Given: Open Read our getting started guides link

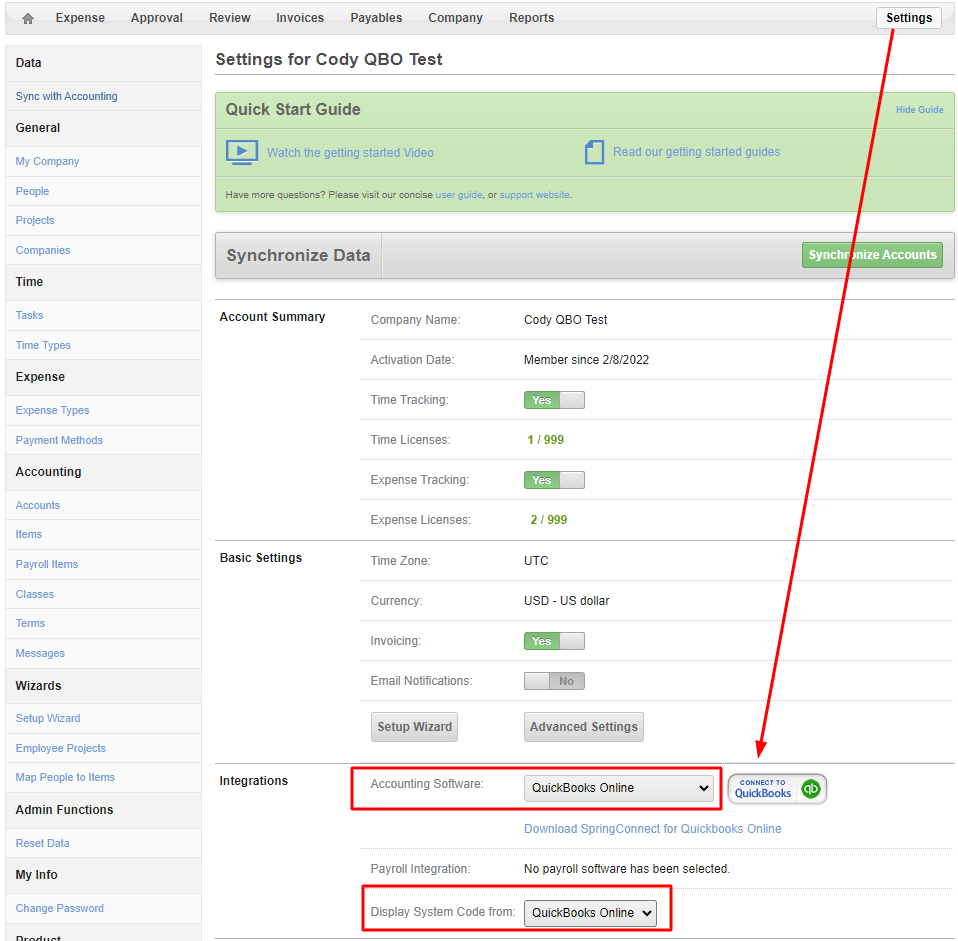Looking at the screenshot, I should tap(697, 152).
